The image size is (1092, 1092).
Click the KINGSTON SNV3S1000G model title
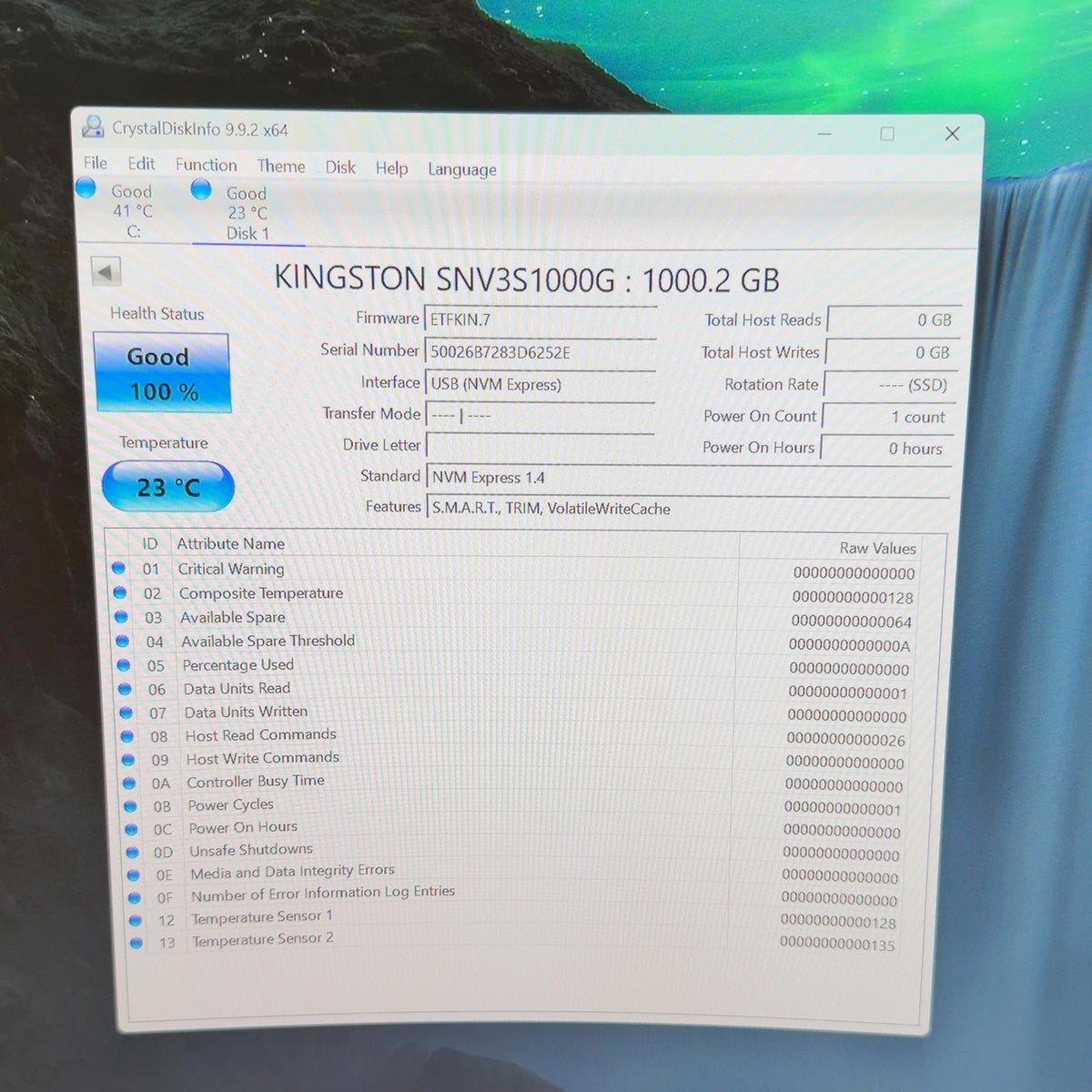point(527,278)
